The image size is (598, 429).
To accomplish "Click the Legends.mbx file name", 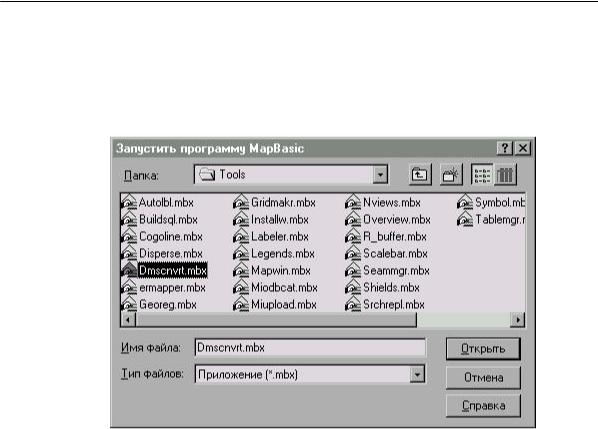I will click(283, 254).
